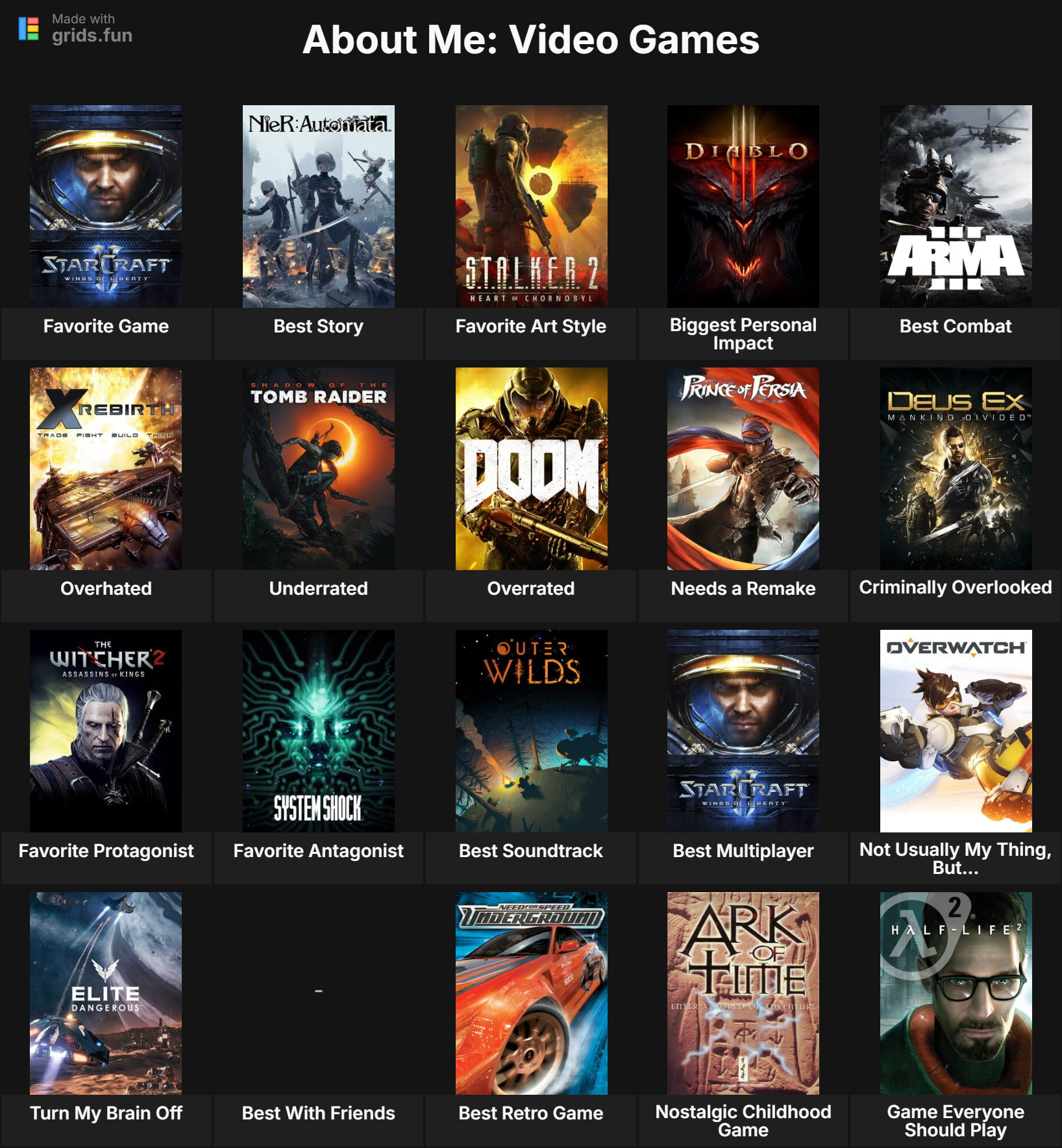Click the 'Favorite Art Style' label
1062x1148 pixels.
click(x=531, y=326)
